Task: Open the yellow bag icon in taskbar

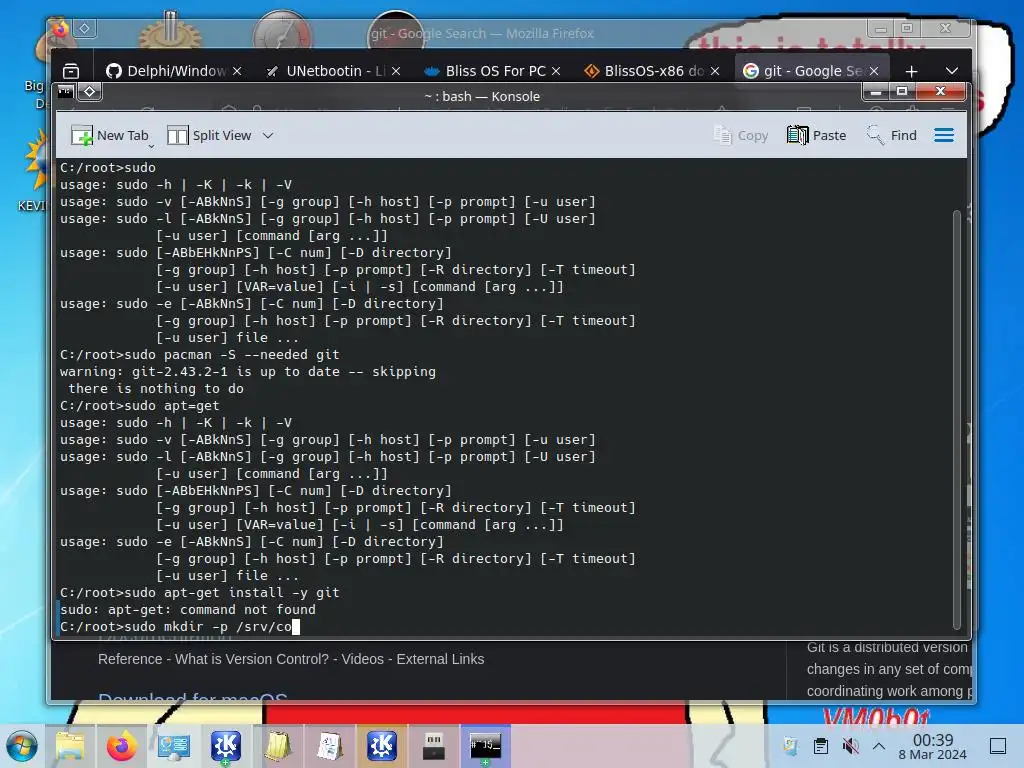Action: [278, 746]
